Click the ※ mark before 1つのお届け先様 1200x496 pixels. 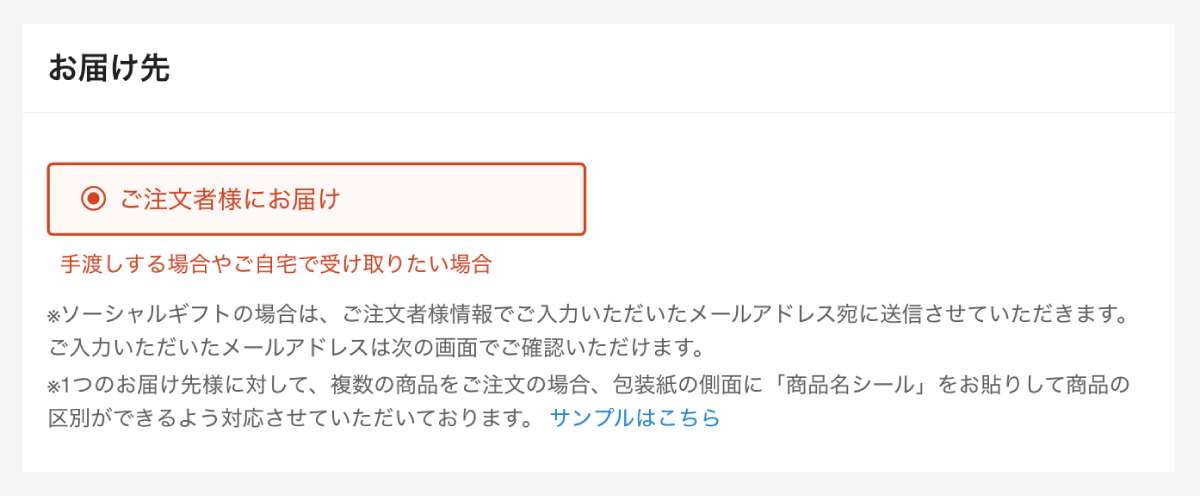coord(55,385)
